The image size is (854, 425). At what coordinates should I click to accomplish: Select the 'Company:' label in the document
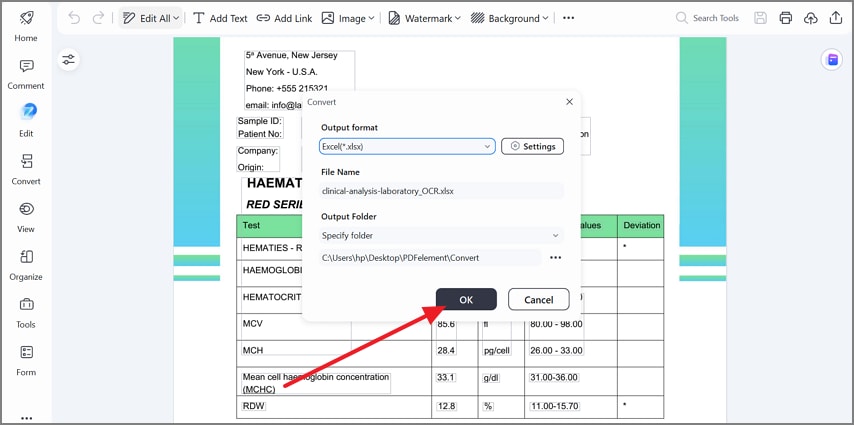point(258,151)
